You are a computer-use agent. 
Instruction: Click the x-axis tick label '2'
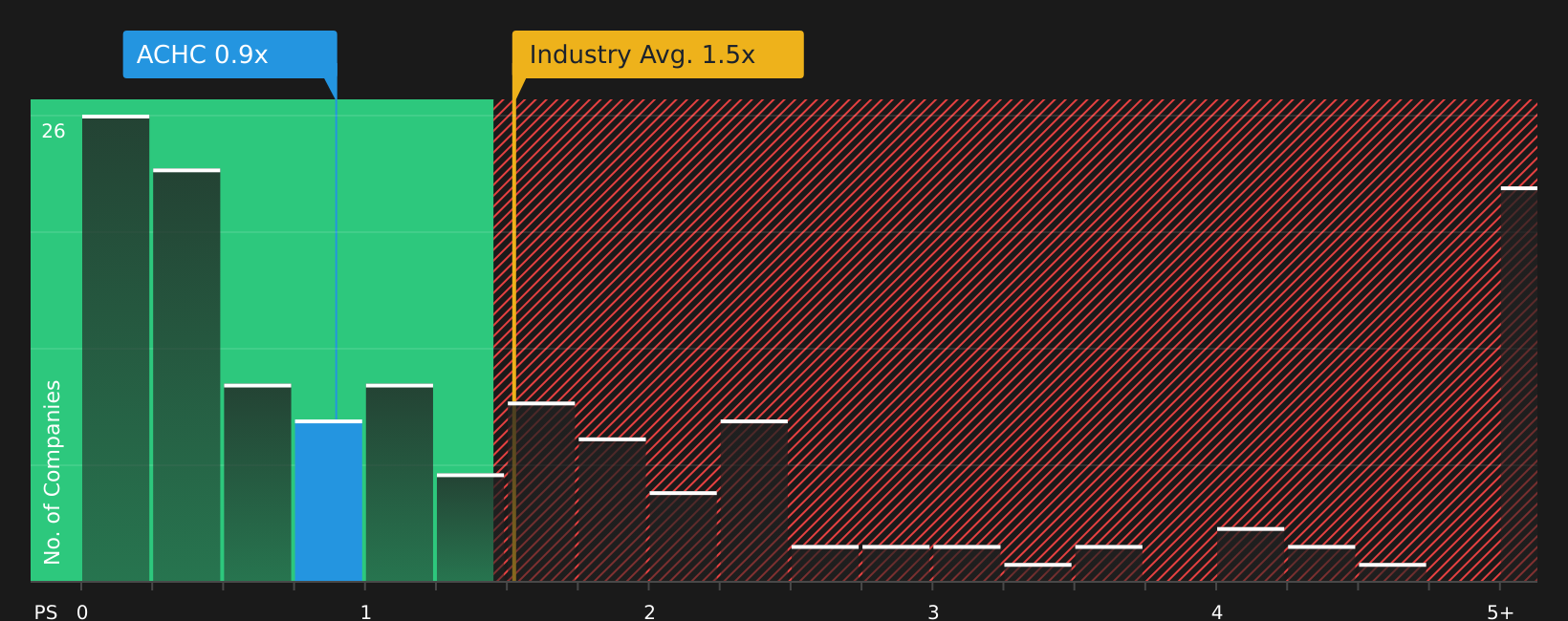click(649, 612)
